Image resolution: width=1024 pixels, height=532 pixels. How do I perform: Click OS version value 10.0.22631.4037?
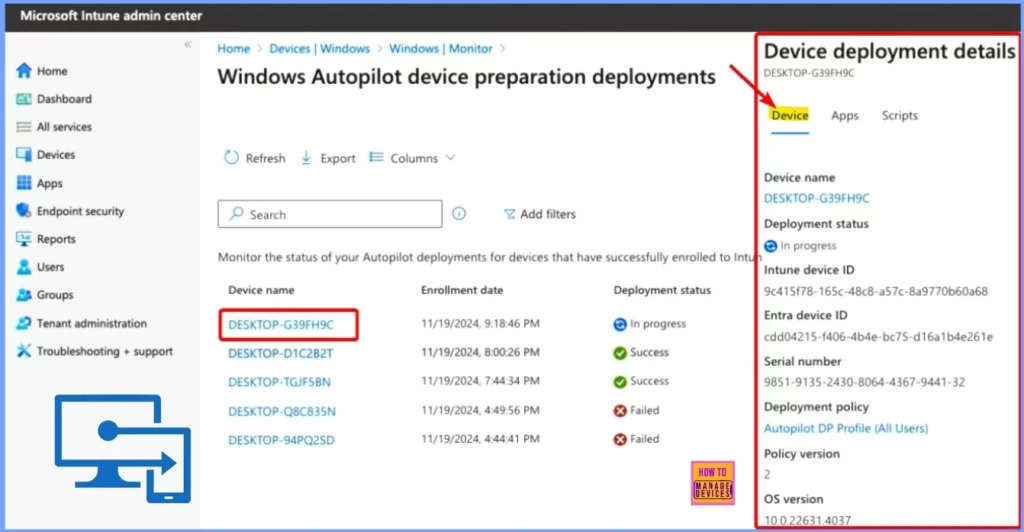pos(807,520)
